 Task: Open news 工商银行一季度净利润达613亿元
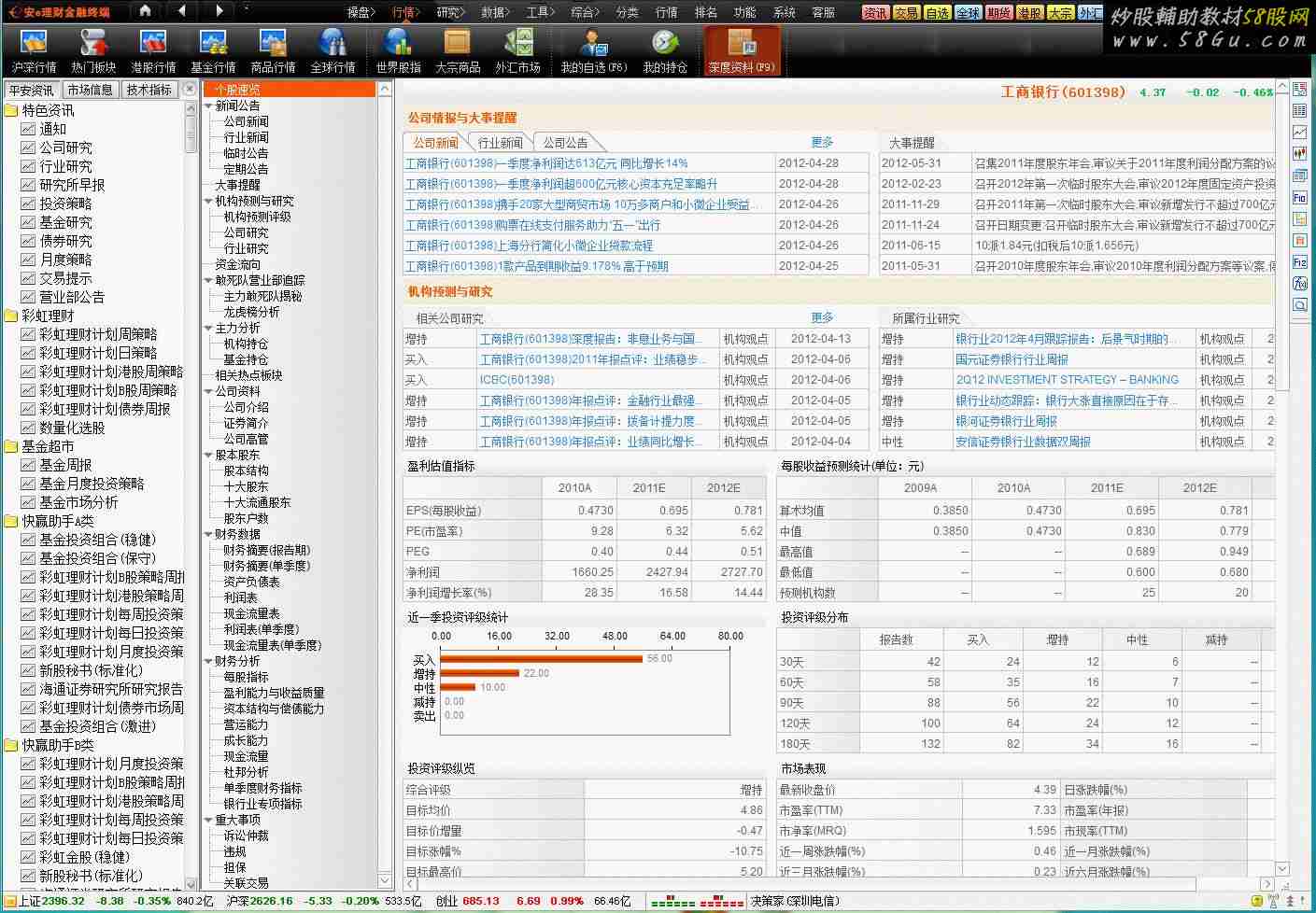tap(546, 162)
